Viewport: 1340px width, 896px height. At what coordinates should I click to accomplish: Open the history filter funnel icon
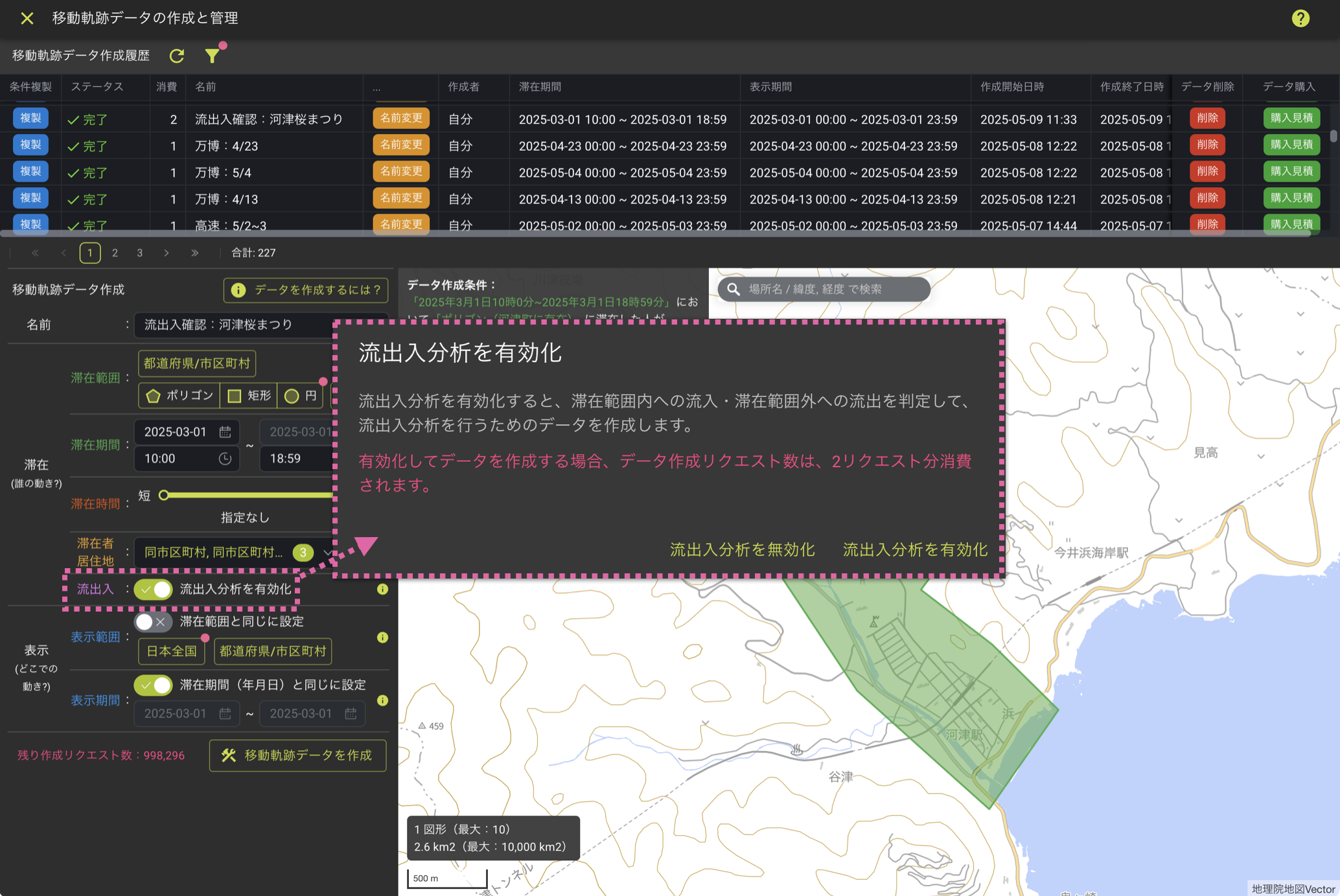pyautogui.click(x=213, y=56)
